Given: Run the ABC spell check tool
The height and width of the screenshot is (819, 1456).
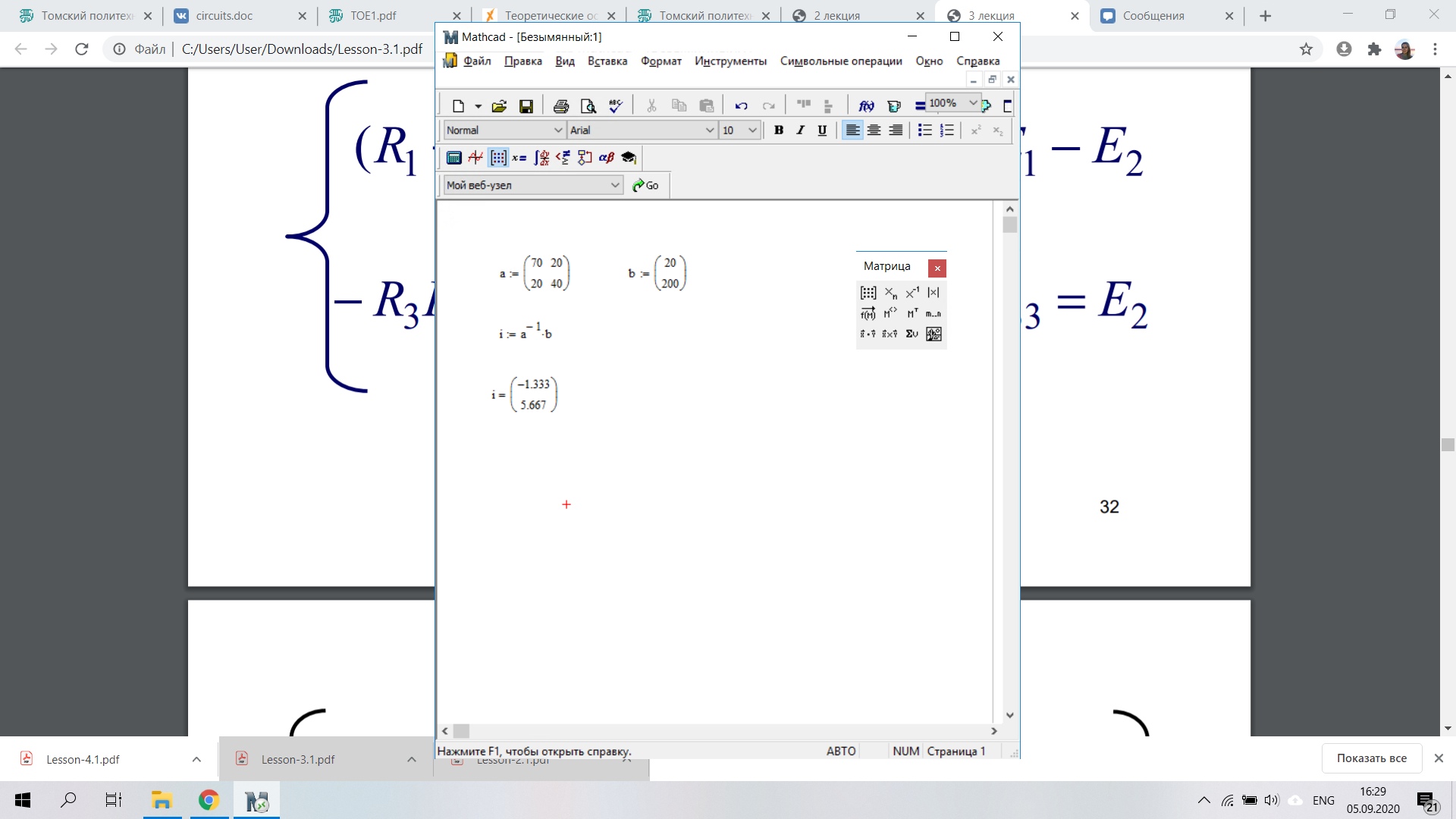Looking at the screenshot, I should pos(616,106).
